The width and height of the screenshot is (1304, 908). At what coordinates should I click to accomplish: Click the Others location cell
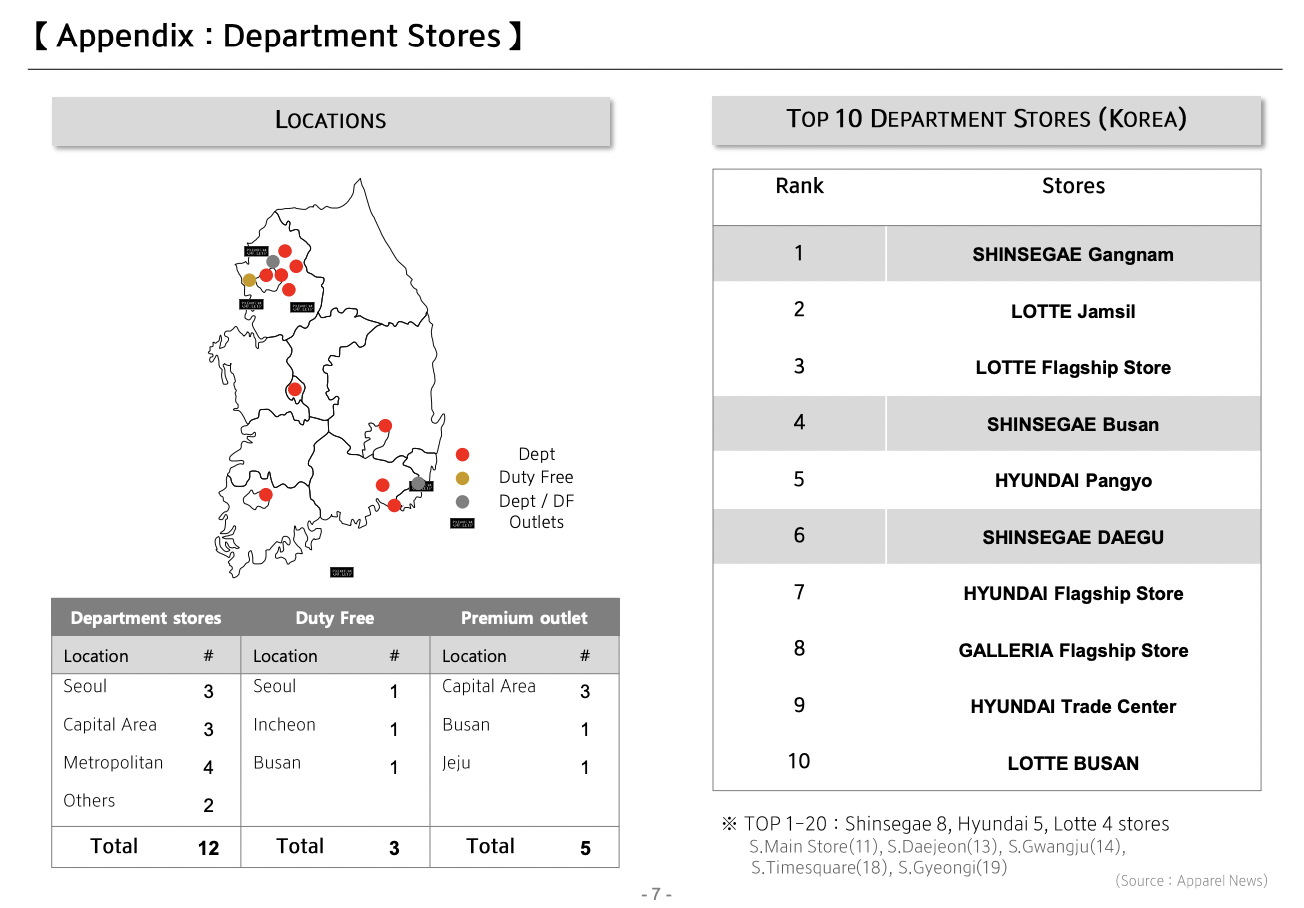pyautogui.click(x=89, y=801)
